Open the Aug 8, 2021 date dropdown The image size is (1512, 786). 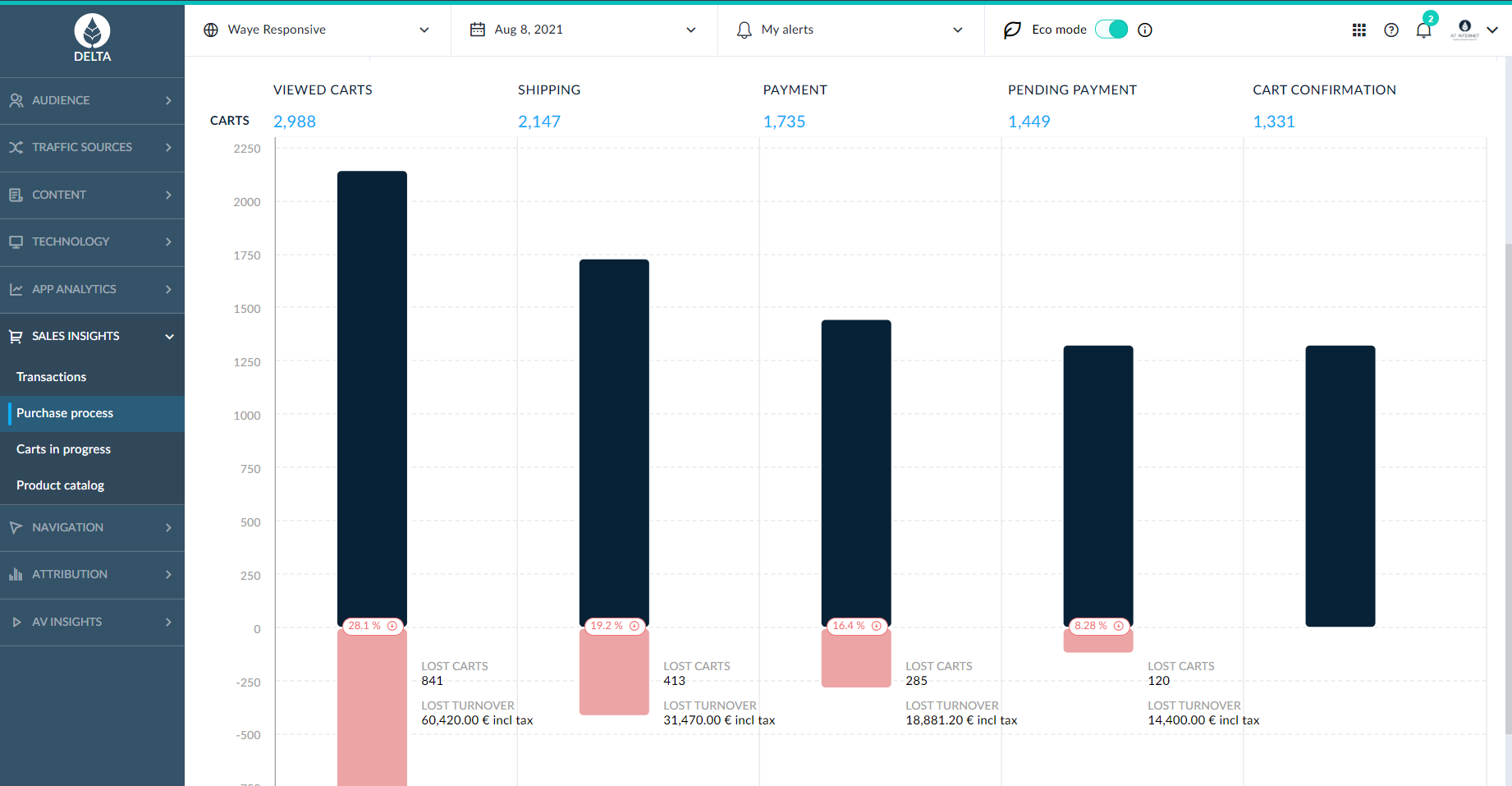[x=584, y=30]
